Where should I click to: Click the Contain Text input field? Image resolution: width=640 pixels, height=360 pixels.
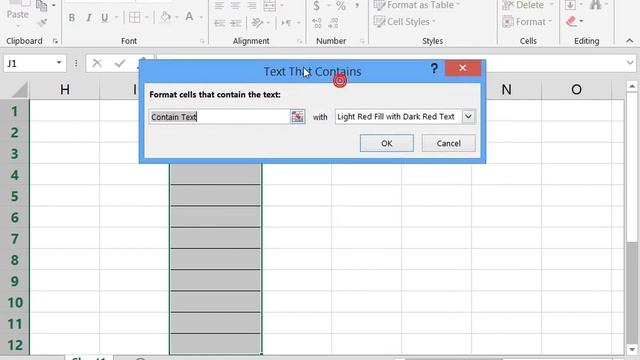219,117
